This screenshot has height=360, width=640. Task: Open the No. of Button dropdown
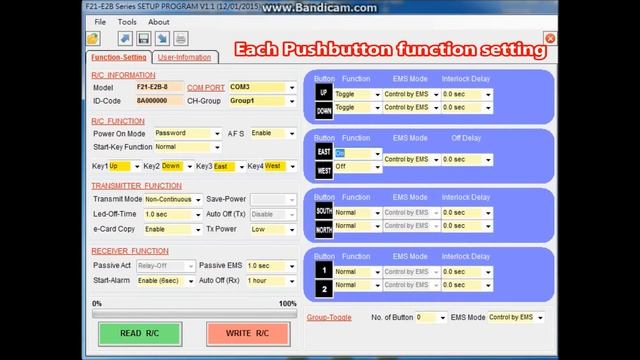[431, 318]
